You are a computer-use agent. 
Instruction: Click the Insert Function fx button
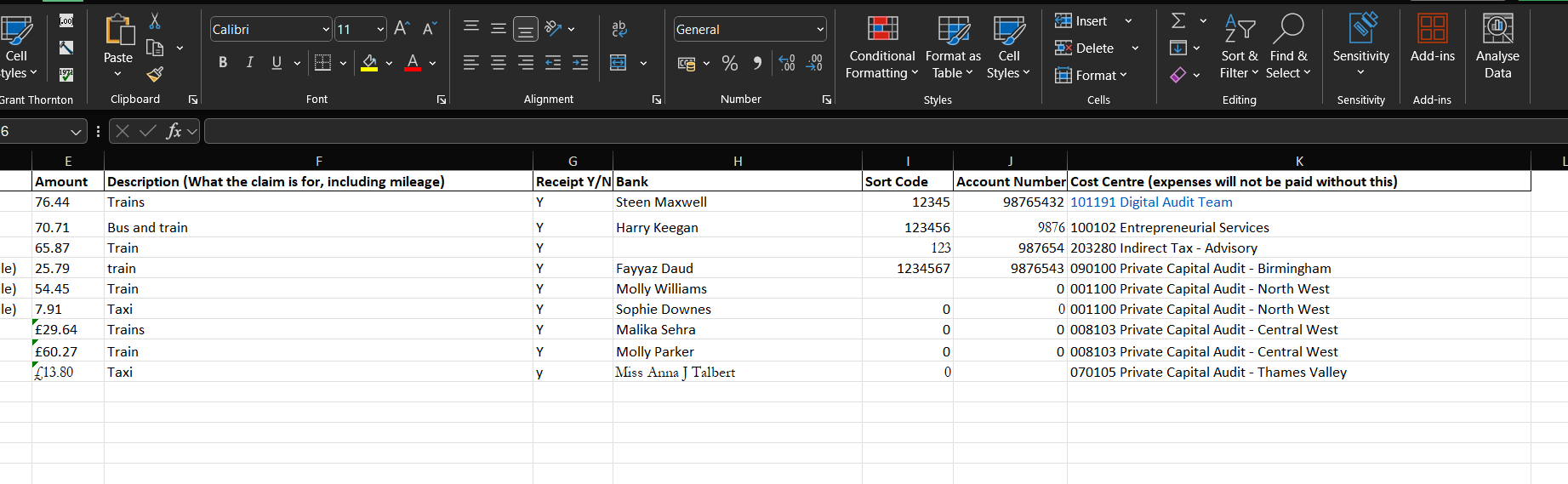point(174,131)
